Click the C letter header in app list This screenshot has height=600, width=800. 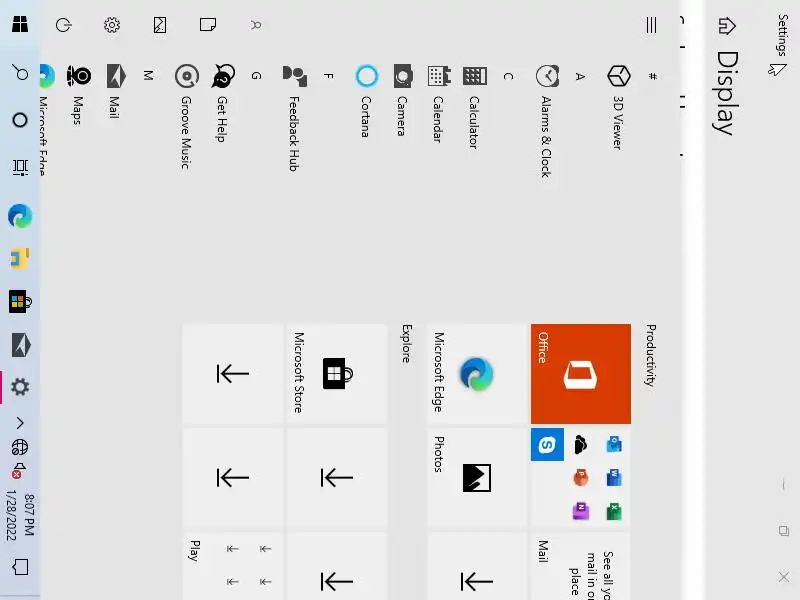click(508, 76)
